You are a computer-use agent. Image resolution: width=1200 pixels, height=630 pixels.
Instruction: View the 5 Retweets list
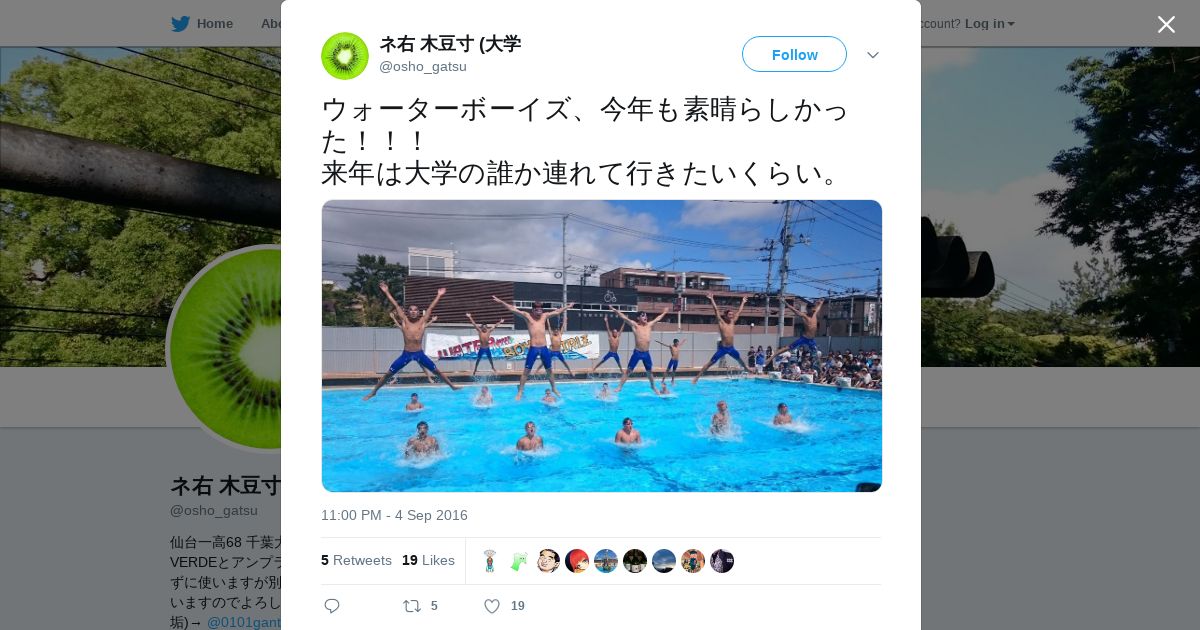pos(356,560)
